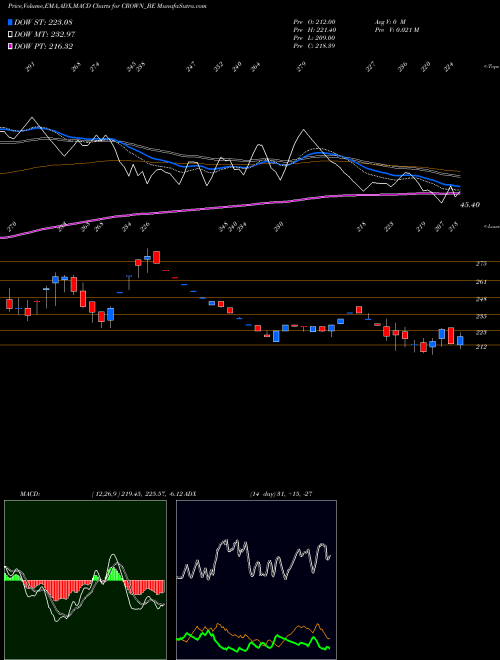Click the 236 tops label

tap(403, 67)
